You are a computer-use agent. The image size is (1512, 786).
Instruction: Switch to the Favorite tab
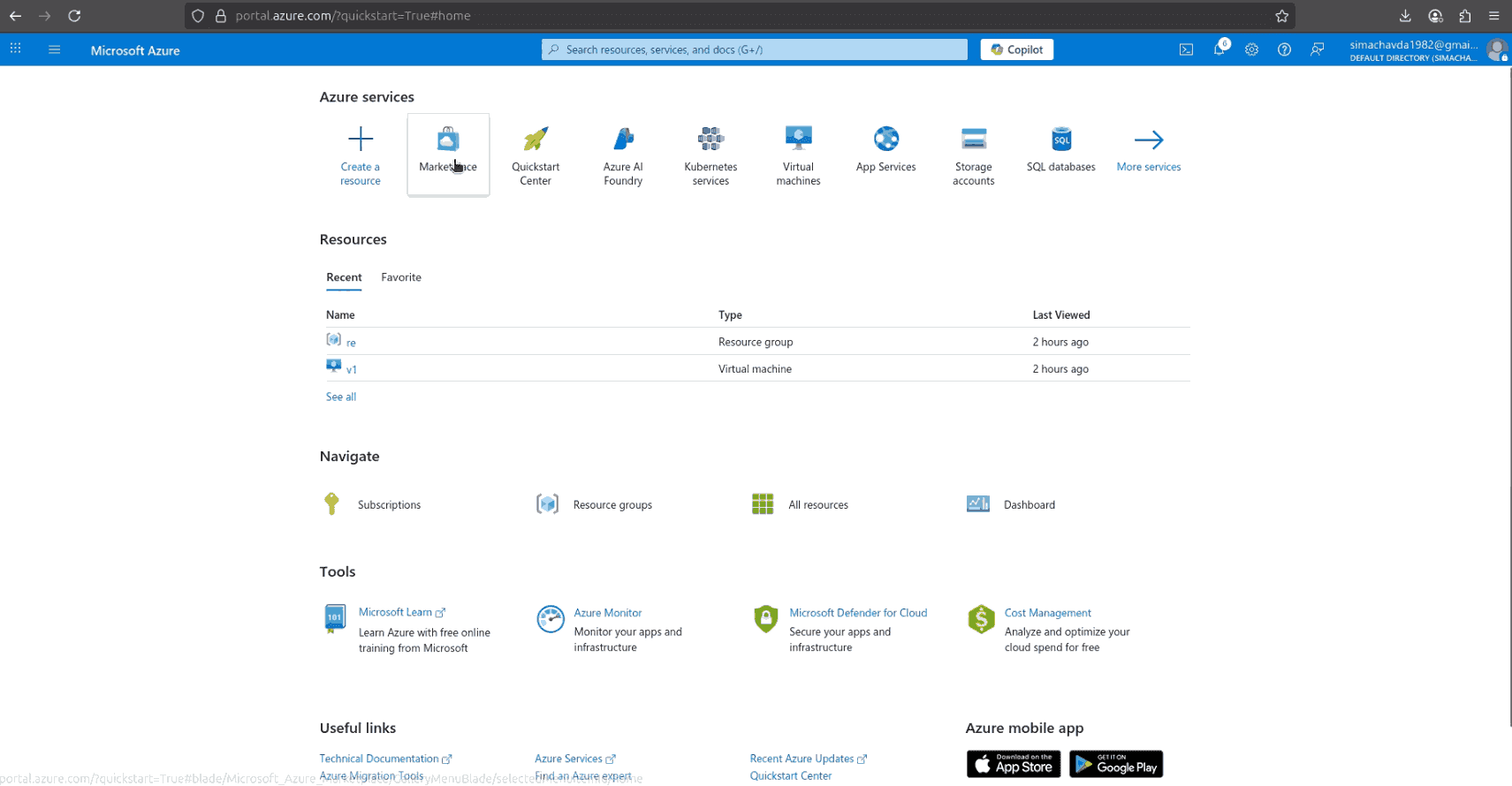click(401, 277)
